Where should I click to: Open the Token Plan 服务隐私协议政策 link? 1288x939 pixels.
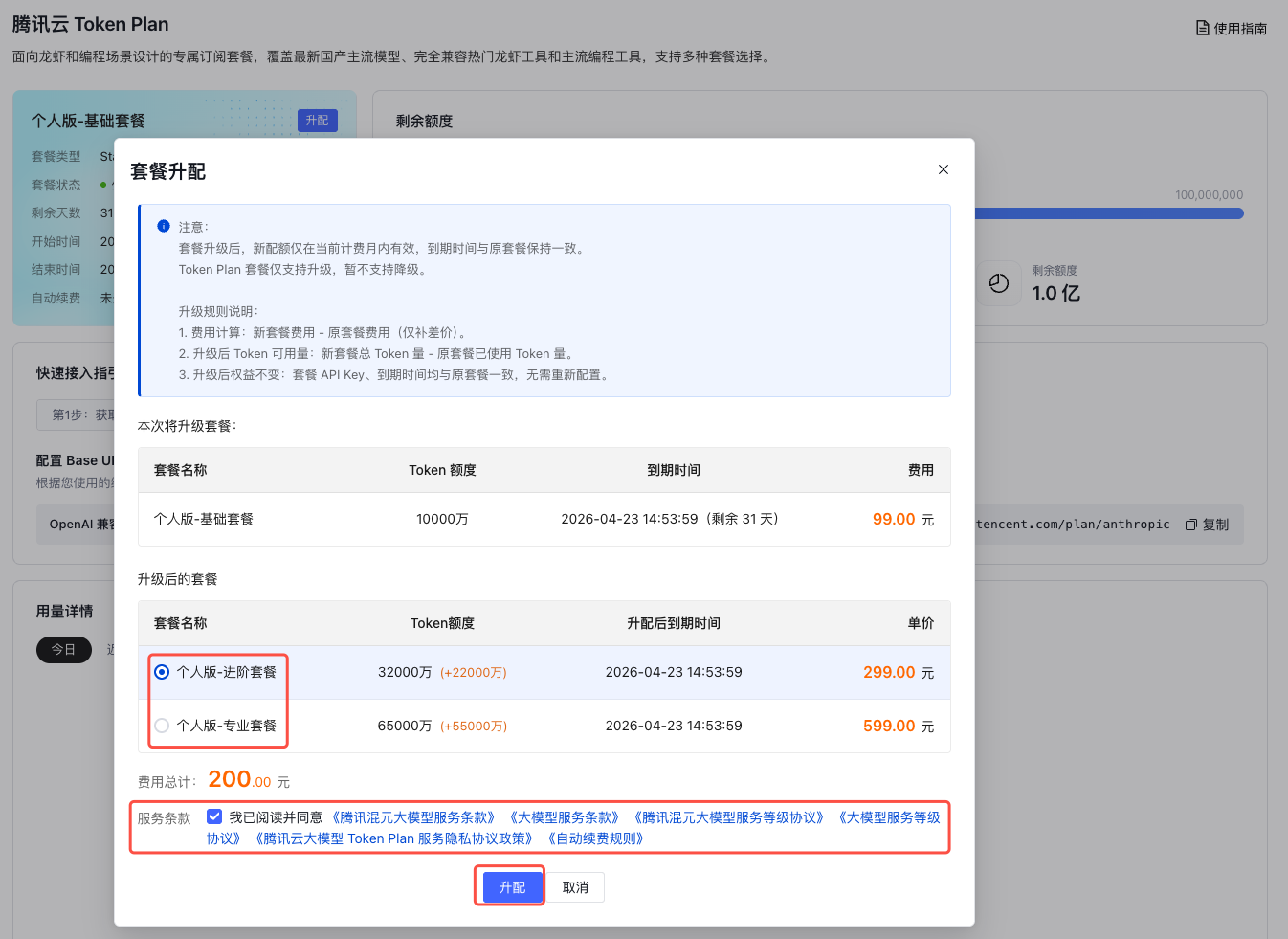click(393, 838)
